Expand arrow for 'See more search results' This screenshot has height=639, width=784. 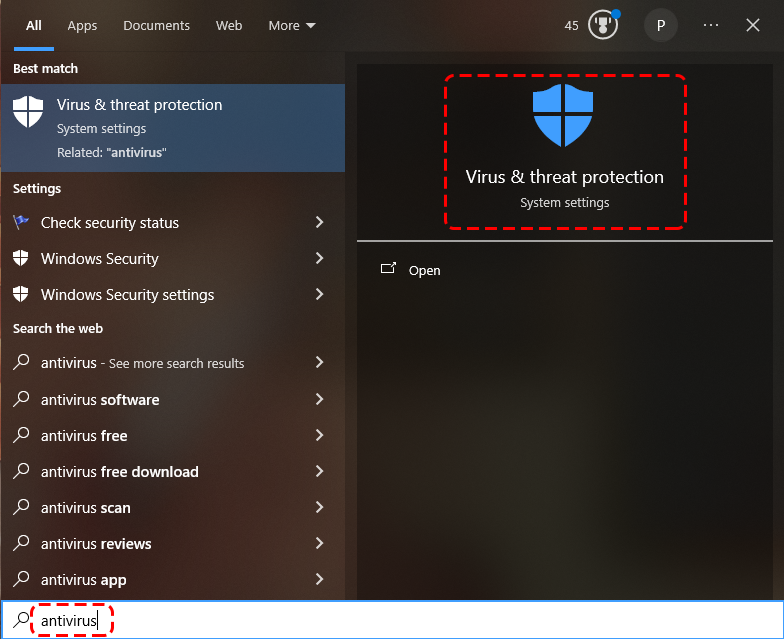click(x=320, y=362)
